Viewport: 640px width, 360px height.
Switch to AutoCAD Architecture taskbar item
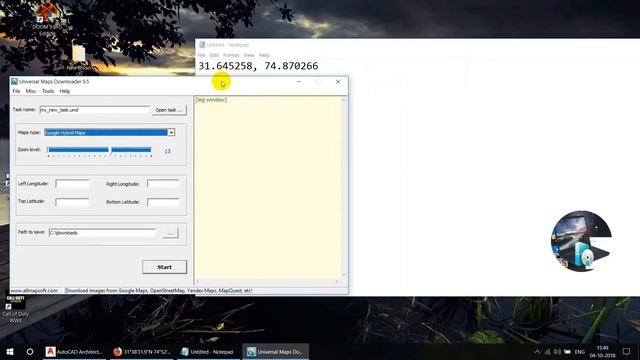74,351
